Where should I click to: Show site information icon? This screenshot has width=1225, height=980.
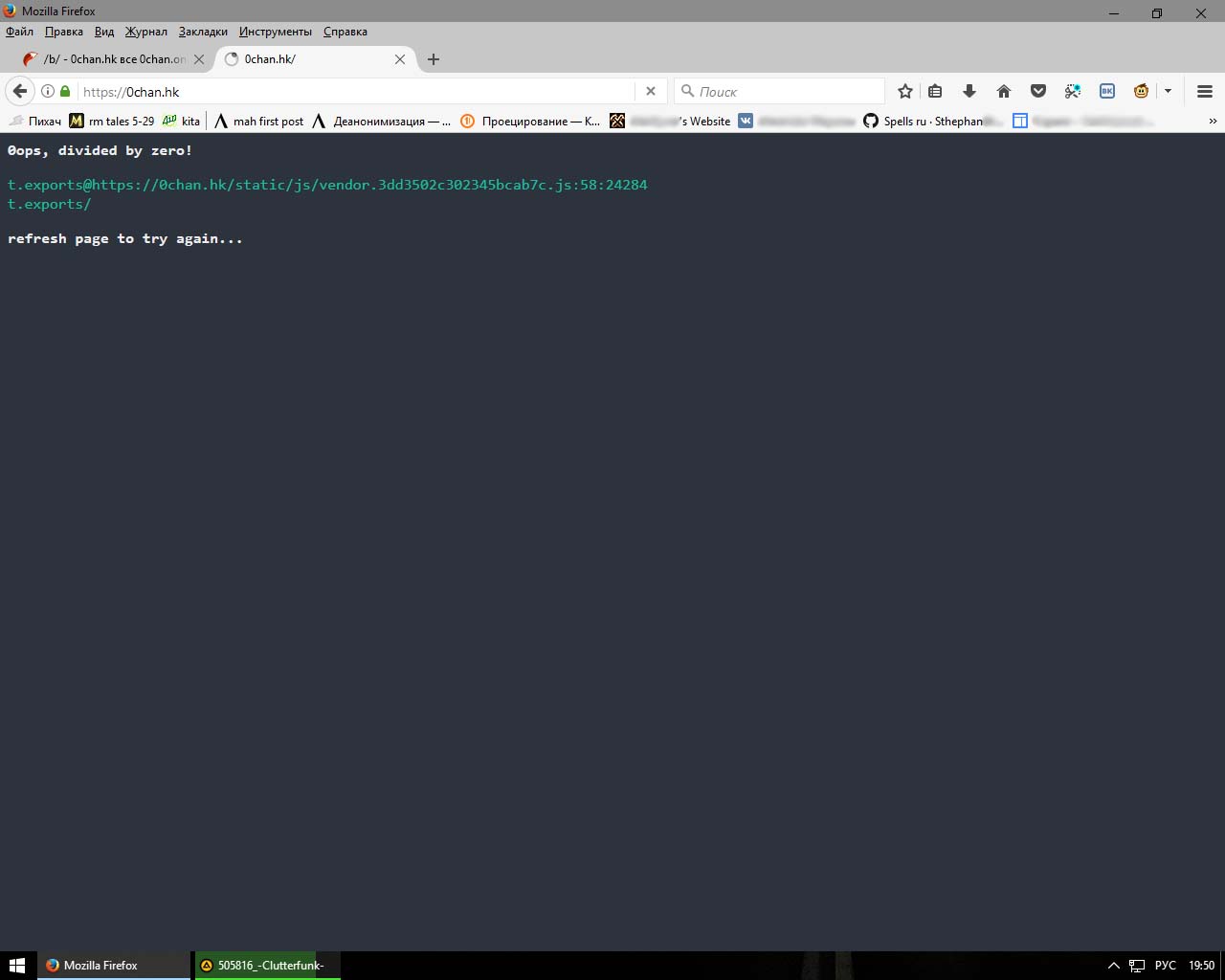[x=48, y=92]
